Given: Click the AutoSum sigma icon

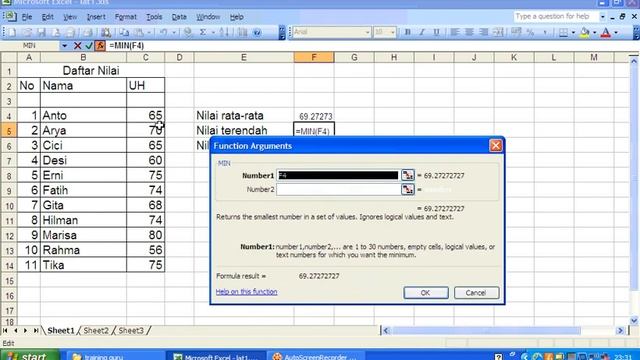Looking at the screenshot, I should point(203,32).
